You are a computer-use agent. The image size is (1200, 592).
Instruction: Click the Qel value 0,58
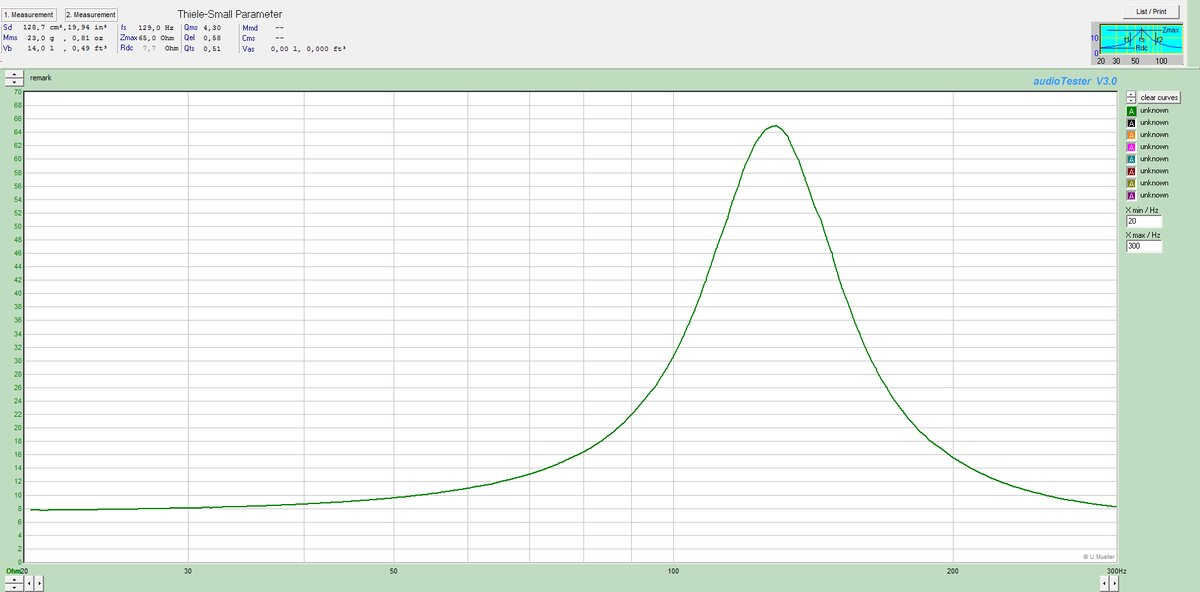pyautogui.click(x=212, y=38)
